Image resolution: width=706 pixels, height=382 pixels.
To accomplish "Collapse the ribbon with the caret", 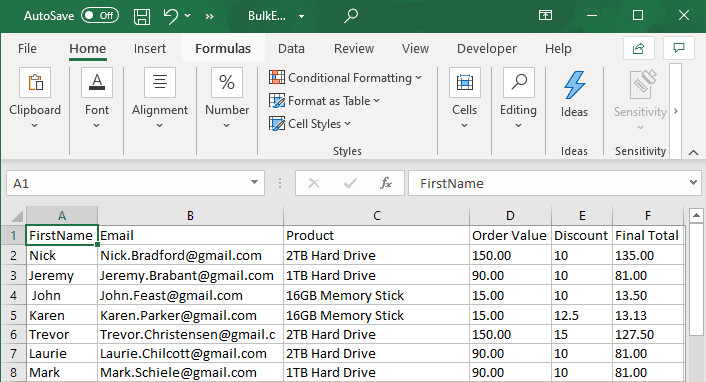I will pos(693,152).
